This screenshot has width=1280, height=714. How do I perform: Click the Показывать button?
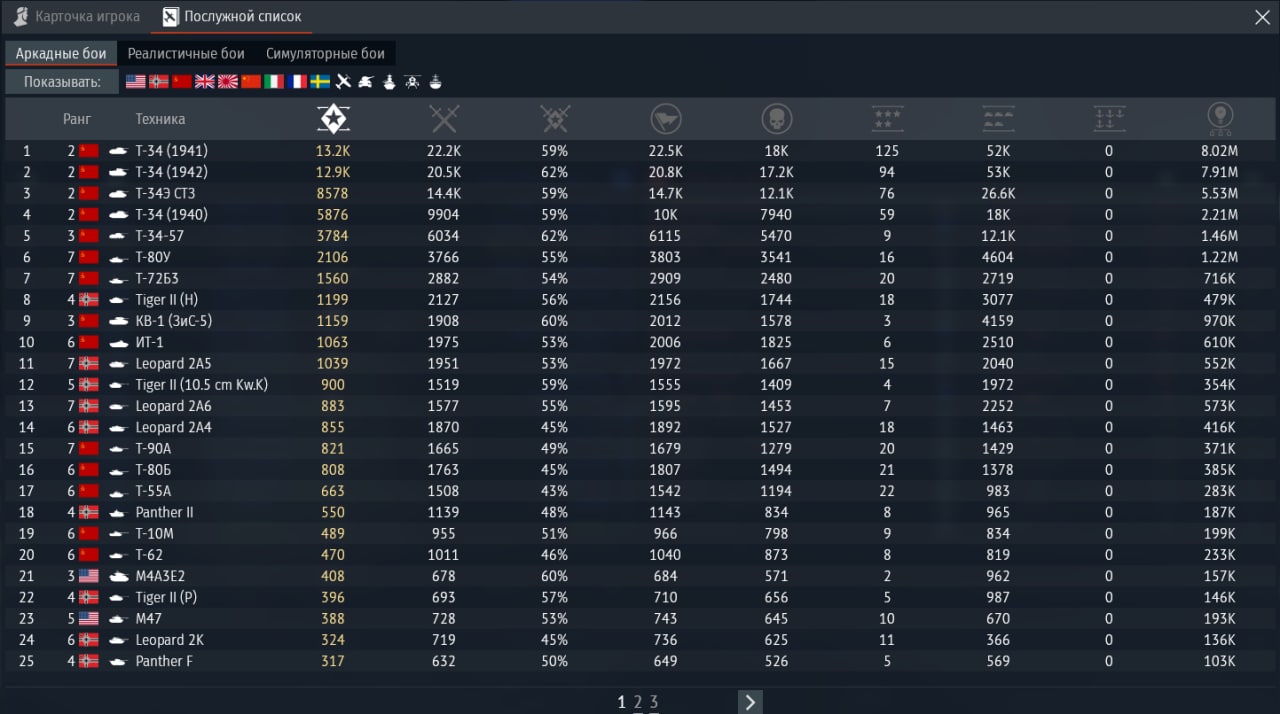[x=62, y=82]
